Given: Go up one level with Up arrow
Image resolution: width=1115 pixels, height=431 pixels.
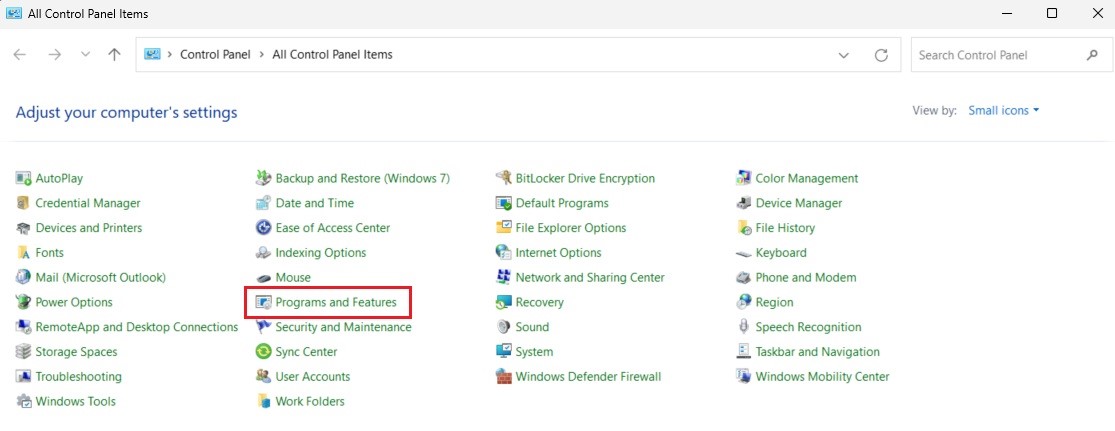Looking at the screenshot, I should pyautogui.click(x=114, y=55).
